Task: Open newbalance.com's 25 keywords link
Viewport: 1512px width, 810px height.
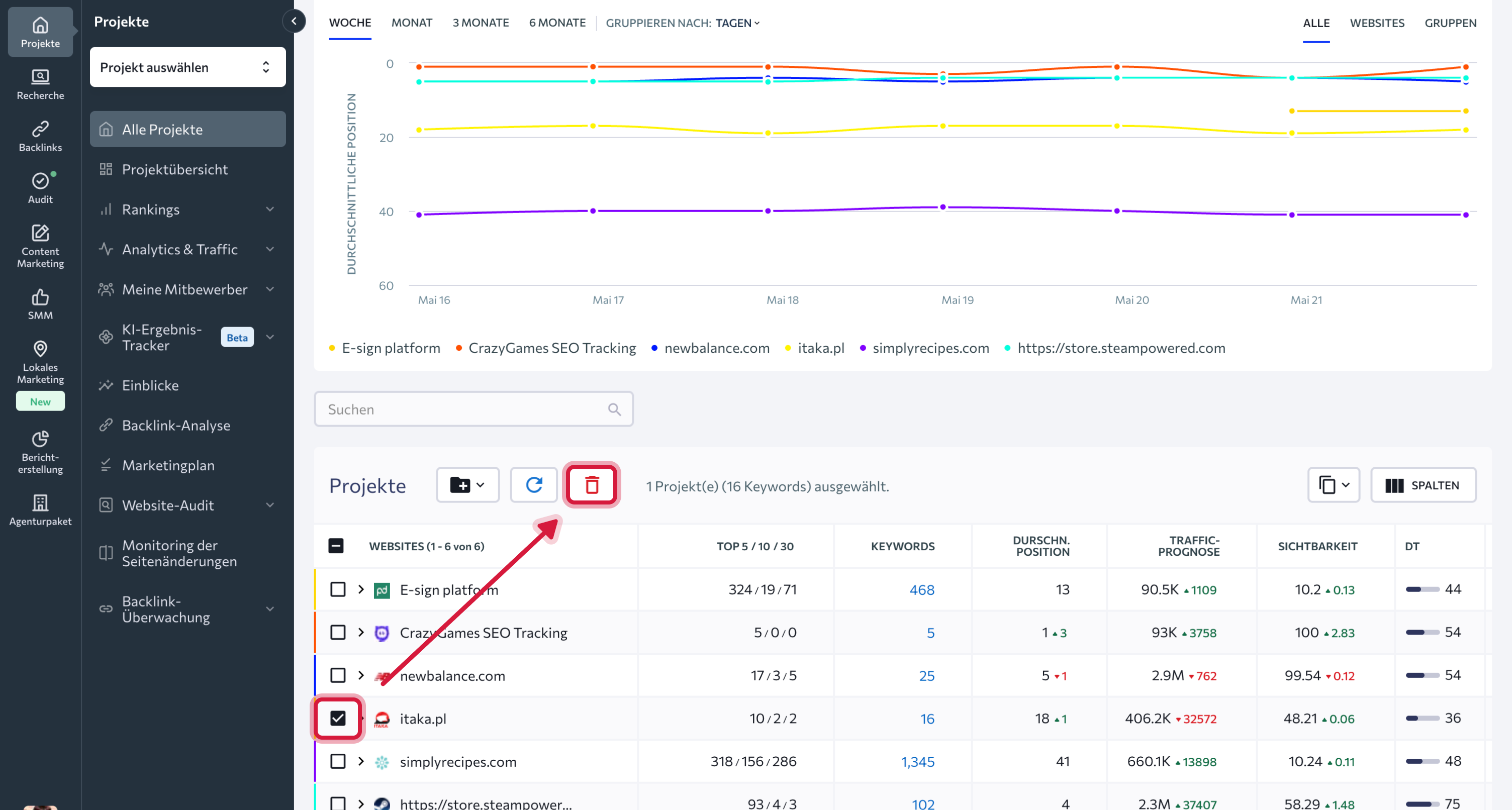Action: click(x=926, y=676)
